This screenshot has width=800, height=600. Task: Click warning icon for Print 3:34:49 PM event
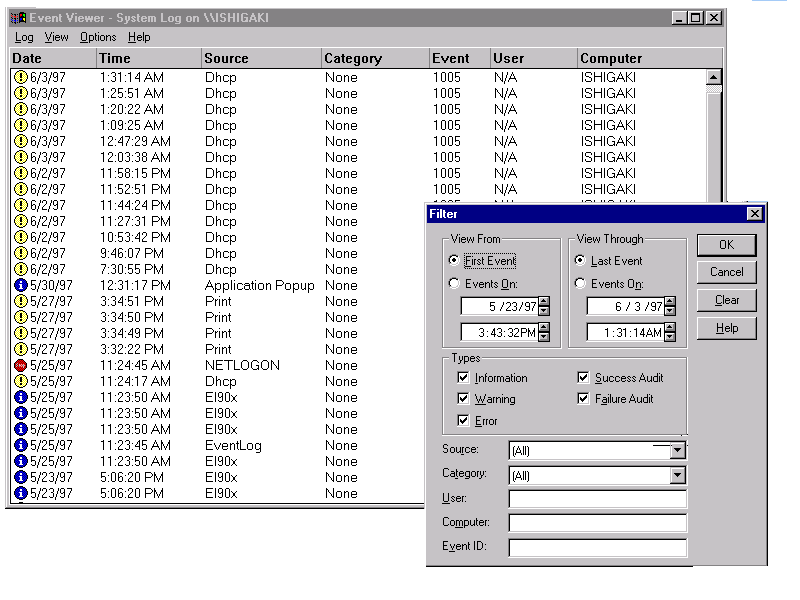pyautogui.click(x=20, y=333)
